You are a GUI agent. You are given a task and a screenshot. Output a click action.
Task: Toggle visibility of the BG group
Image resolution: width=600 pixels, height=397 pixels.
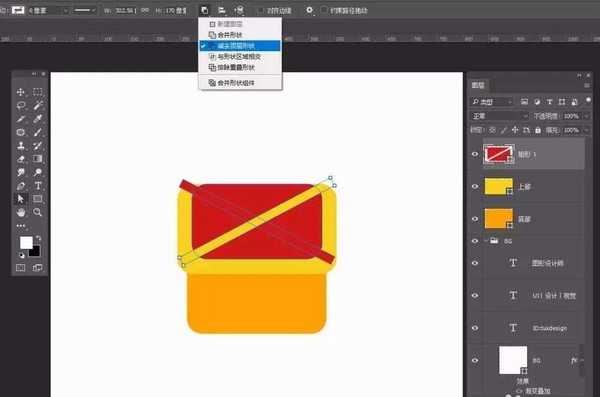coord(475,241)
